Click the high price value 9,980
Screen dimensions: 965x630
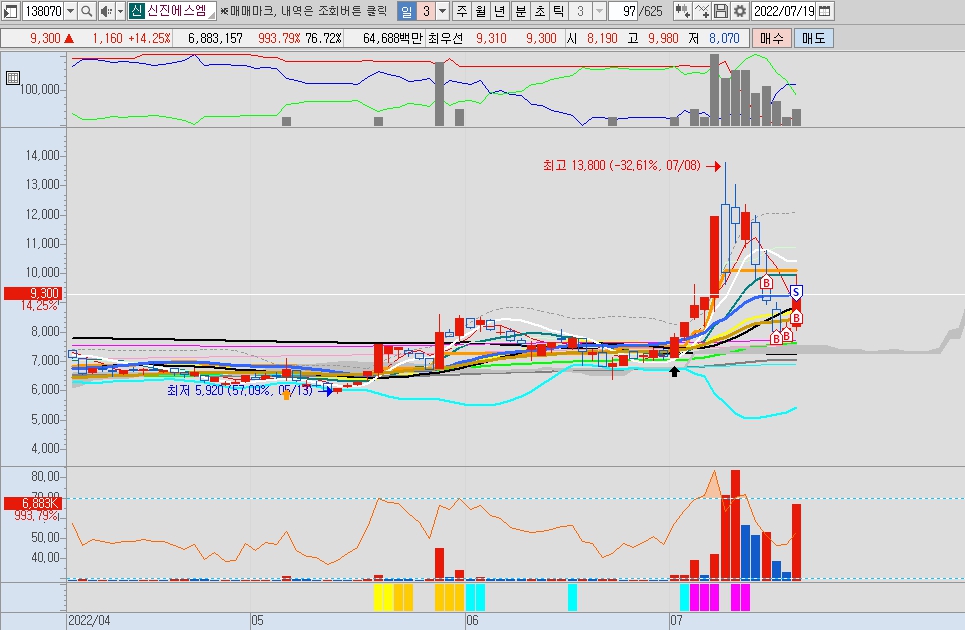click(x=663, y=38)
